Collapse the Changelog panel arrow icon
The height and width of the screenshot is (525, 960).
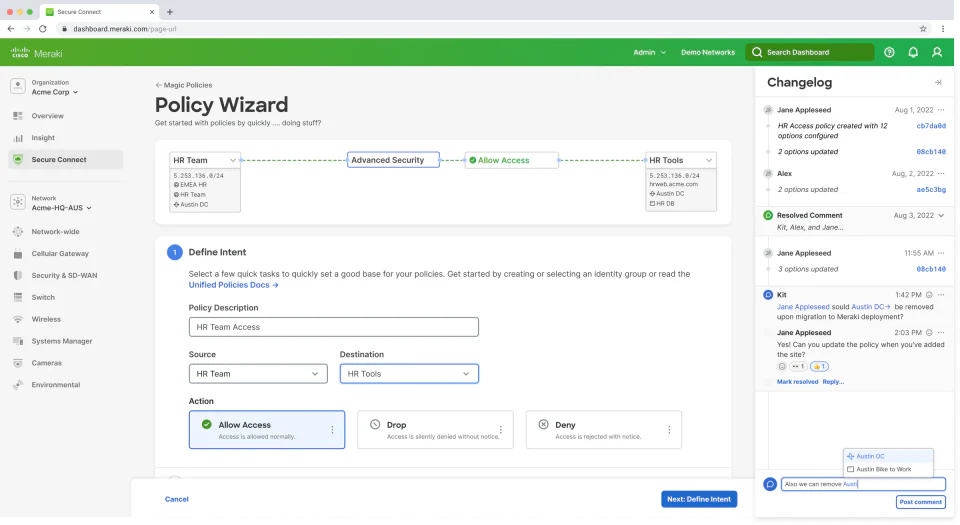click(x=937, y=83)
